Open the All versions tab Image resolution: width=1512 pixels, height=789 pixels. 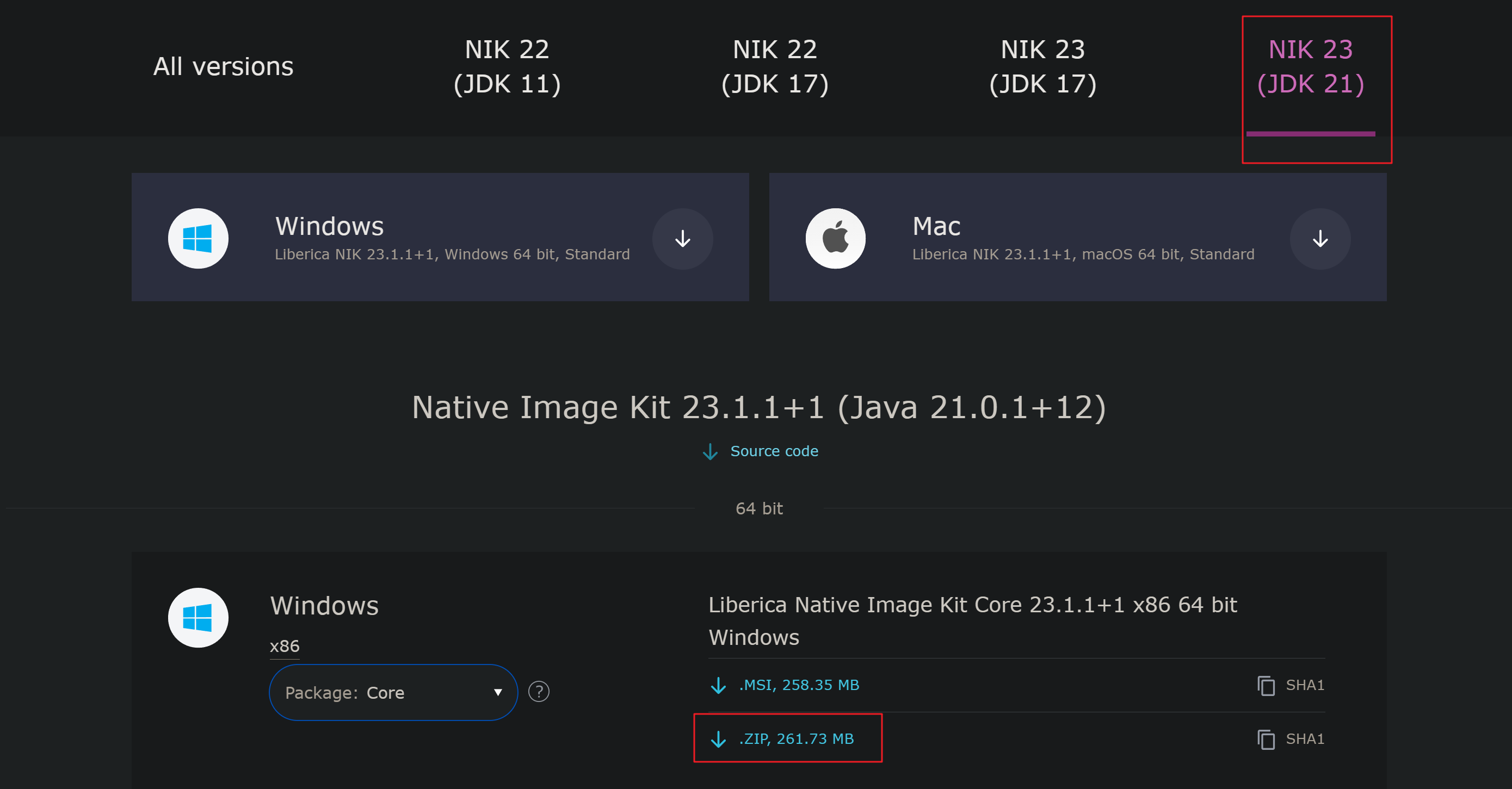(x=223, y=66)
